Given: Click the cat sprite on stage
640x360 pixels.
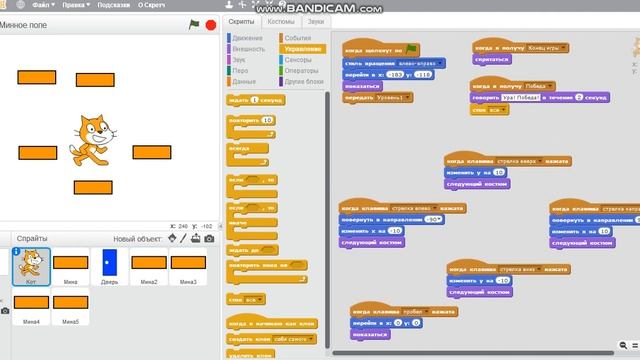Looking at the screenshot, I should click(x=93, y=140).
